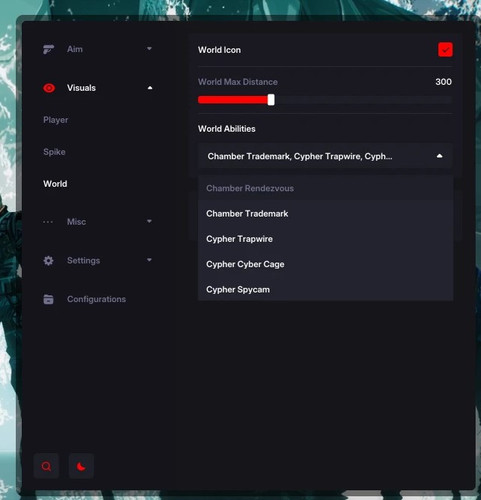Select Chamber Rendezvous in the abilities list
Image resolution: width=481 pixels, height=500 pixels.
[325, 188]
